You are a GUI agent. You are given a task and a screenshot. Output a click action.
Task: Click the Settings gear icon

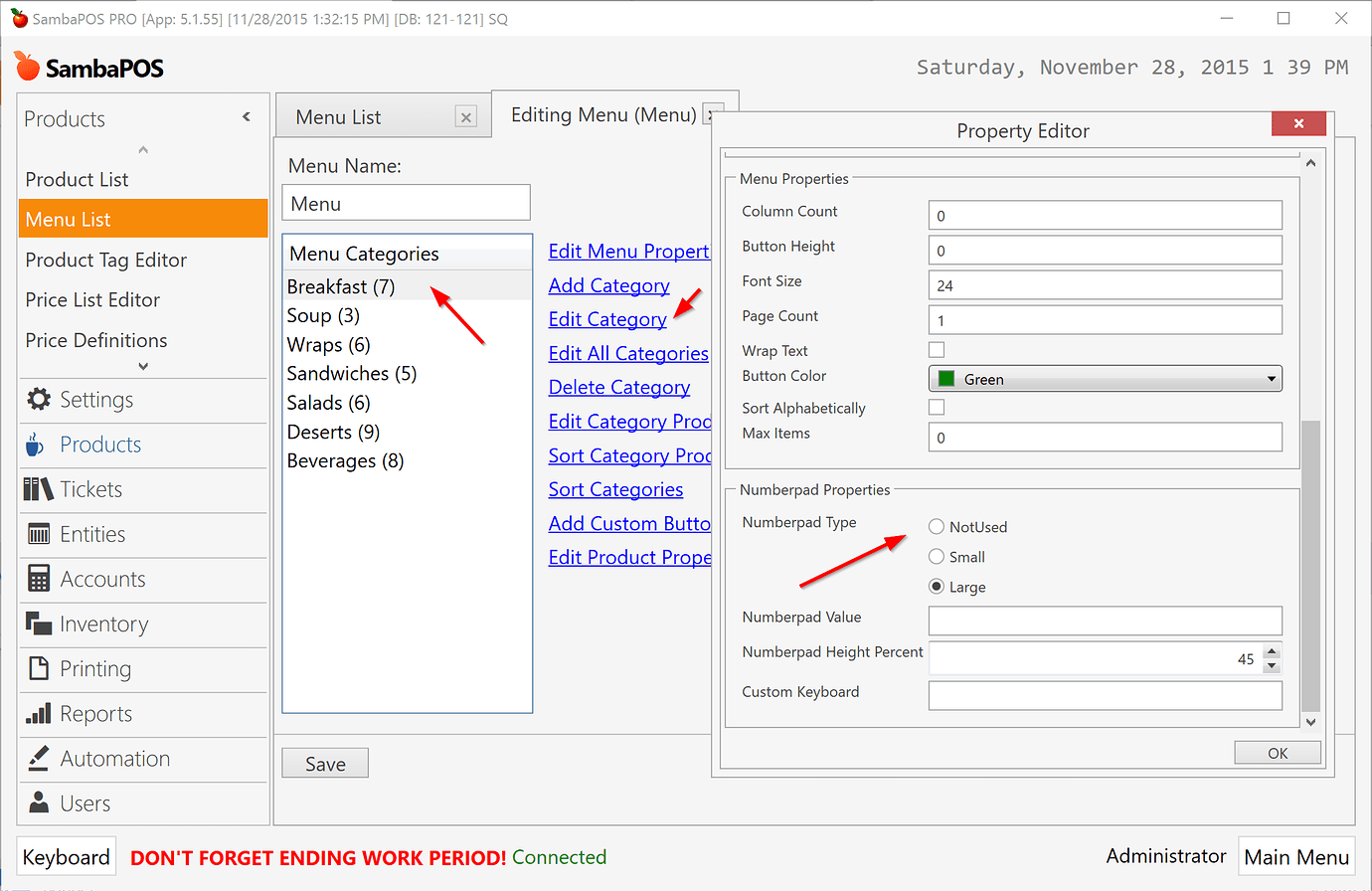tap(39, 400)
